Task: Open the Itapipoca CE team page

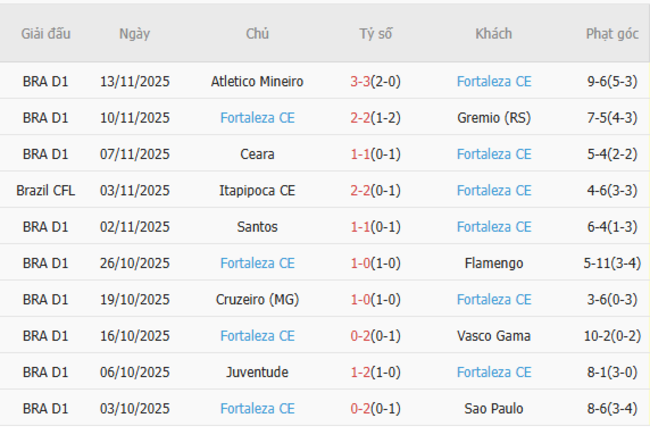Action: point(257,190)
